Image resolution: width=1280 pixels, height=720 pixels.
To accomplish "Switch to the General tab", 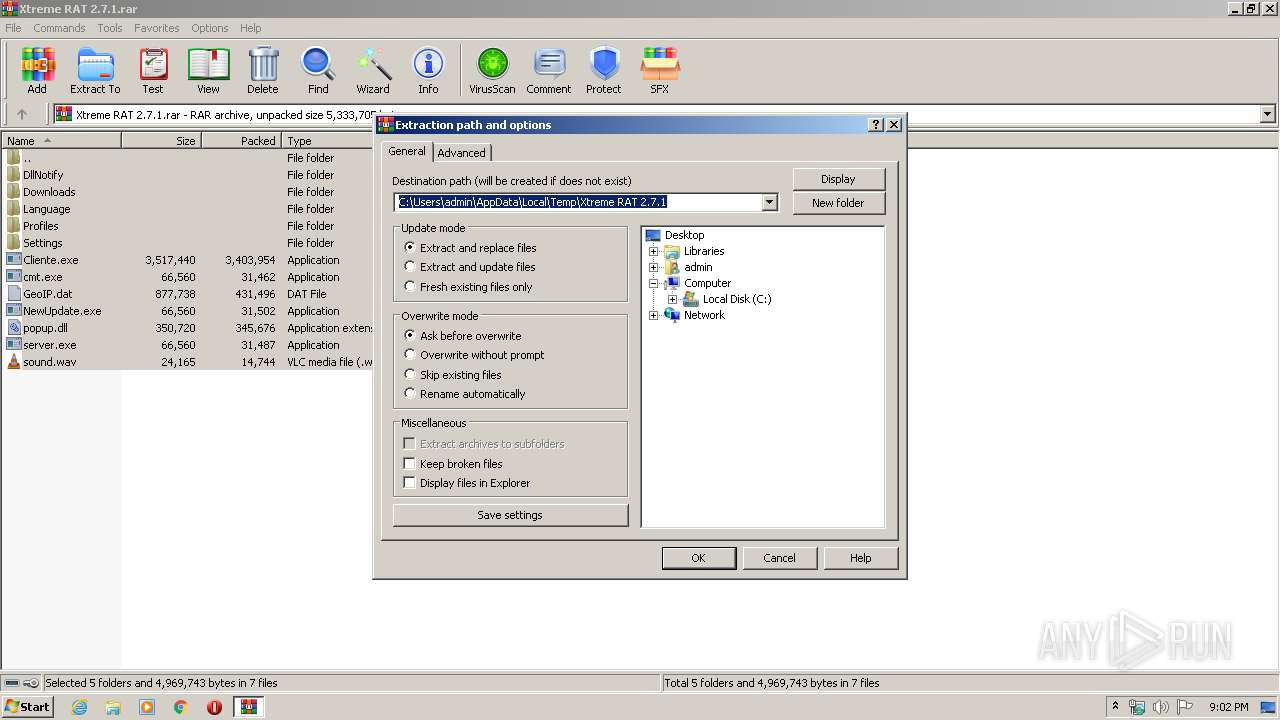I will point(407,151).
